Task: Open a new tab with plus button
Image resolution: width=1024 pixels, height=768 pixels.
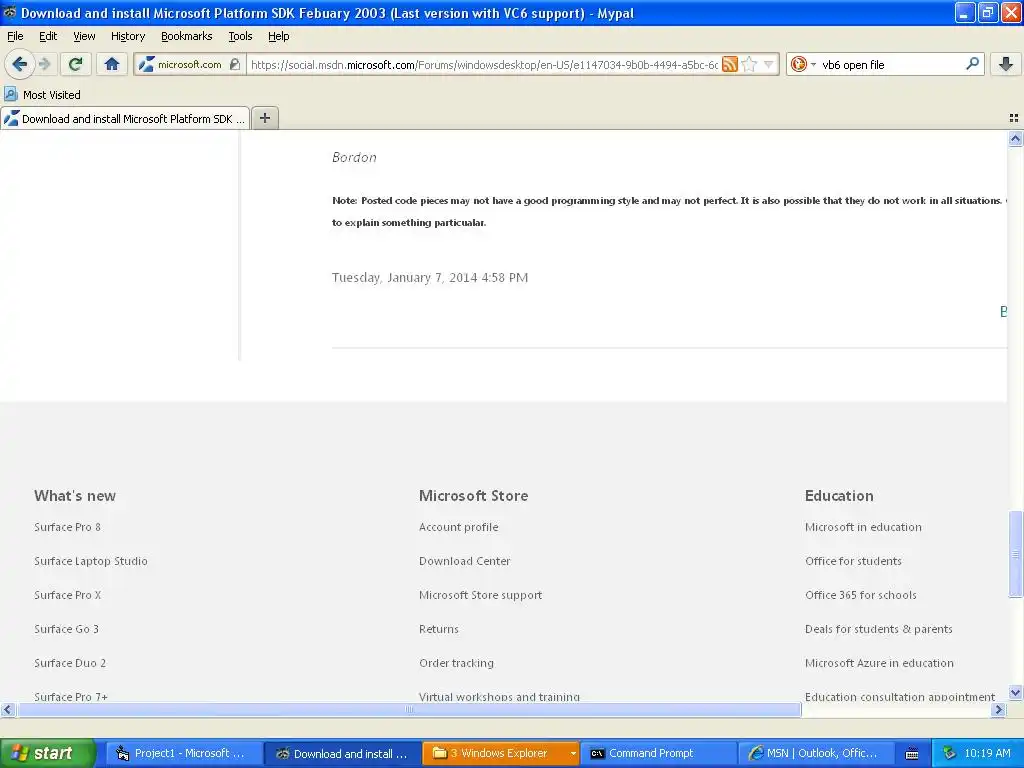Action: pos(264,118)
